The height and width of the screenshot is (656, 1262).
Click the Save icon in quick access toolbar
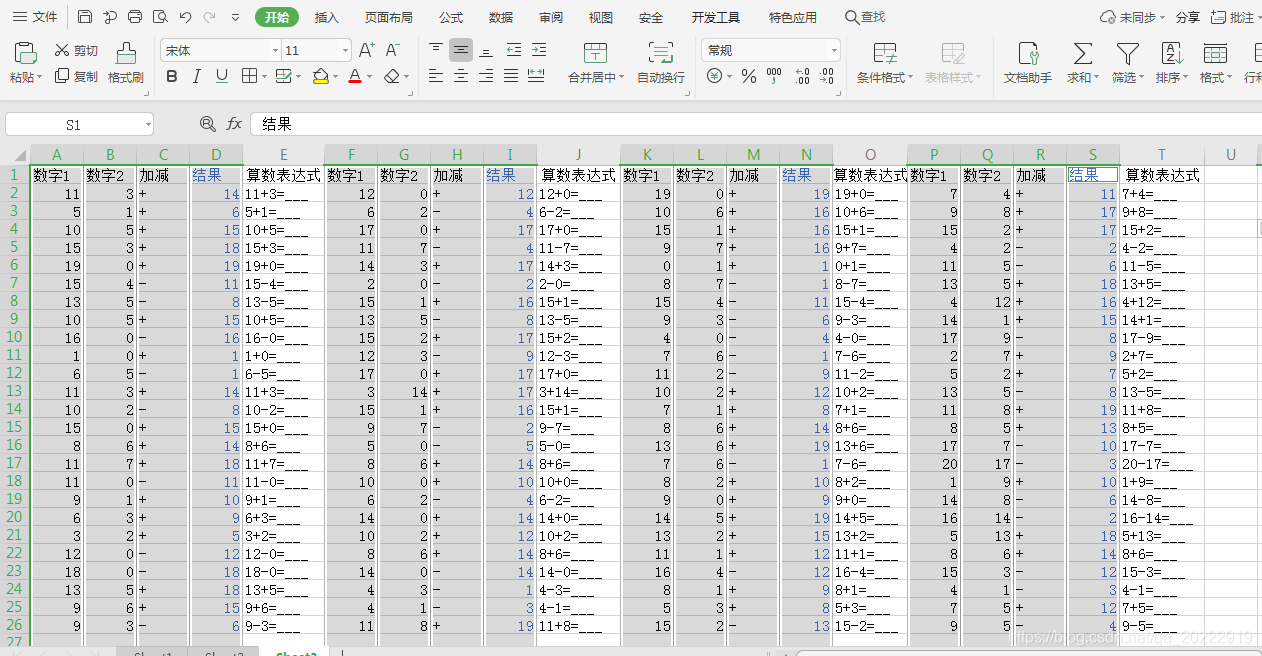(x=85, y=17)
